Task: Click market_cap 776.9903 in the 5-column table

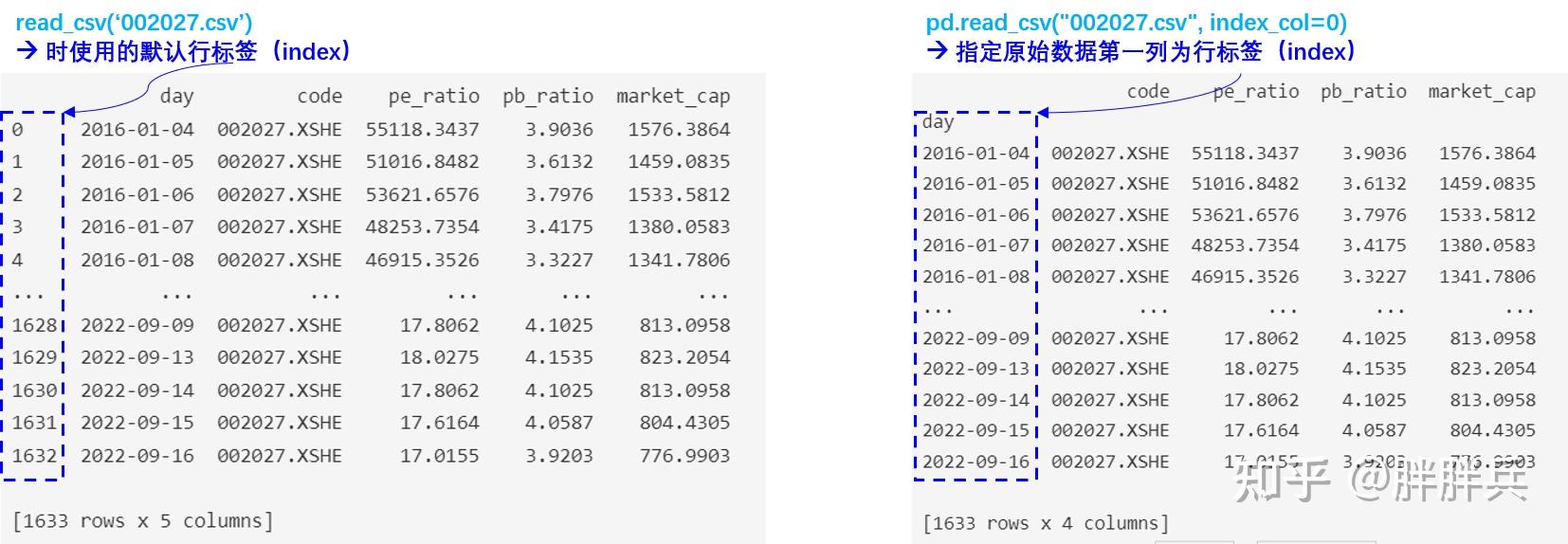Action: click(x=684, y=456)
